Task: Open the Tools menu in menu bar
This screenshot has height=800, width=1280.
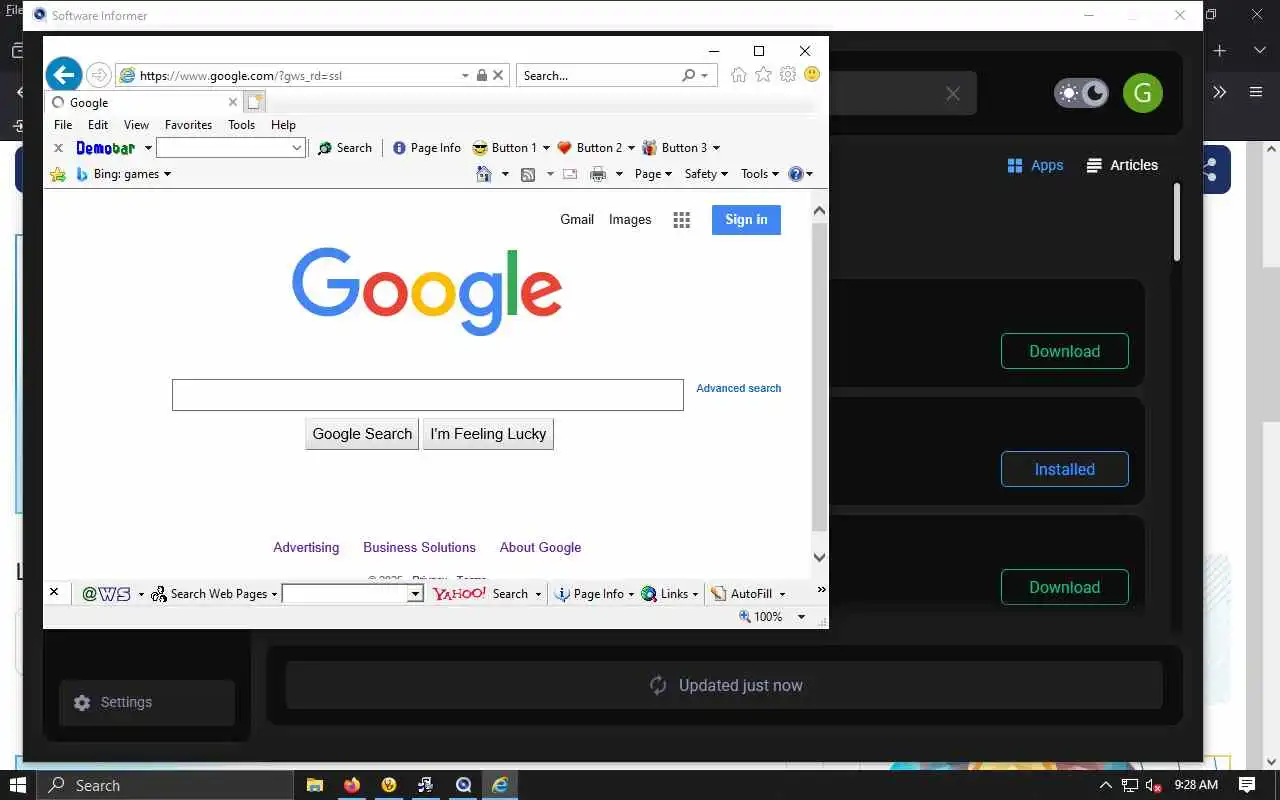Action: [x=241, y=125]
